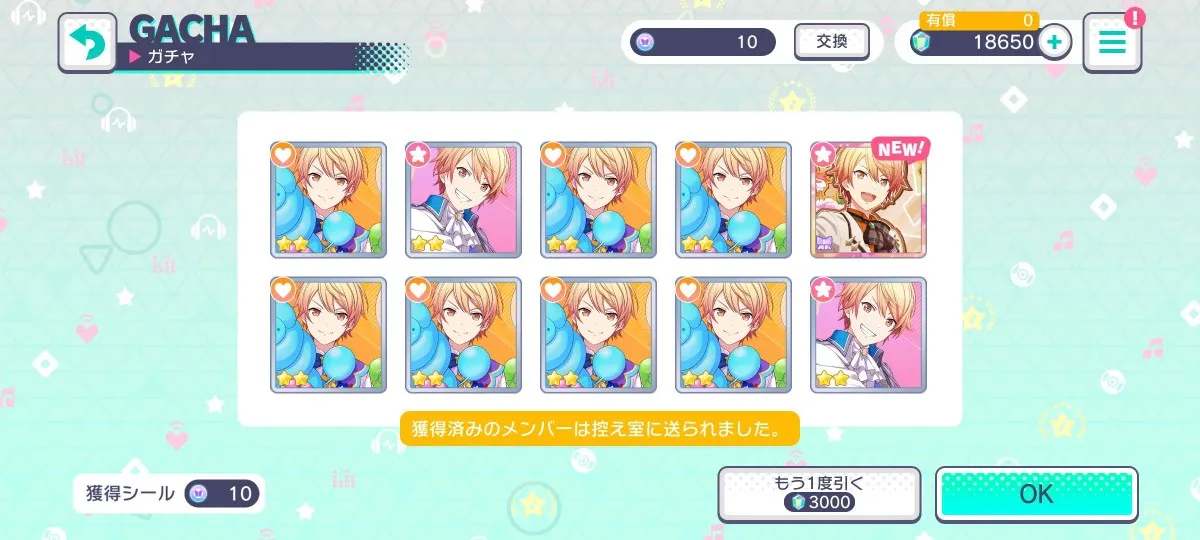Select the first card in bottom row

[328, 335]
